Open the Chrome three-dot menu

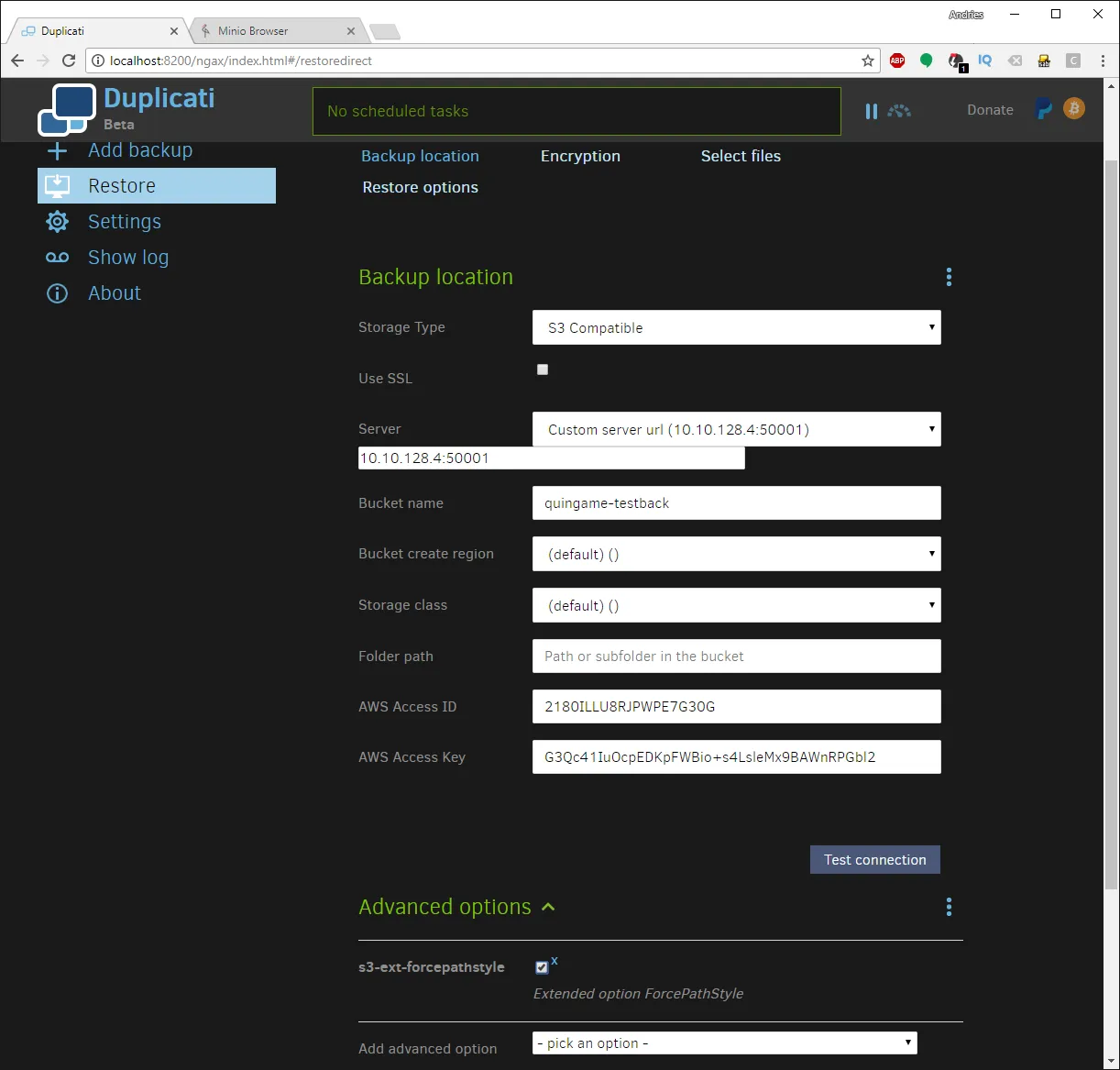coord(1103,61)
